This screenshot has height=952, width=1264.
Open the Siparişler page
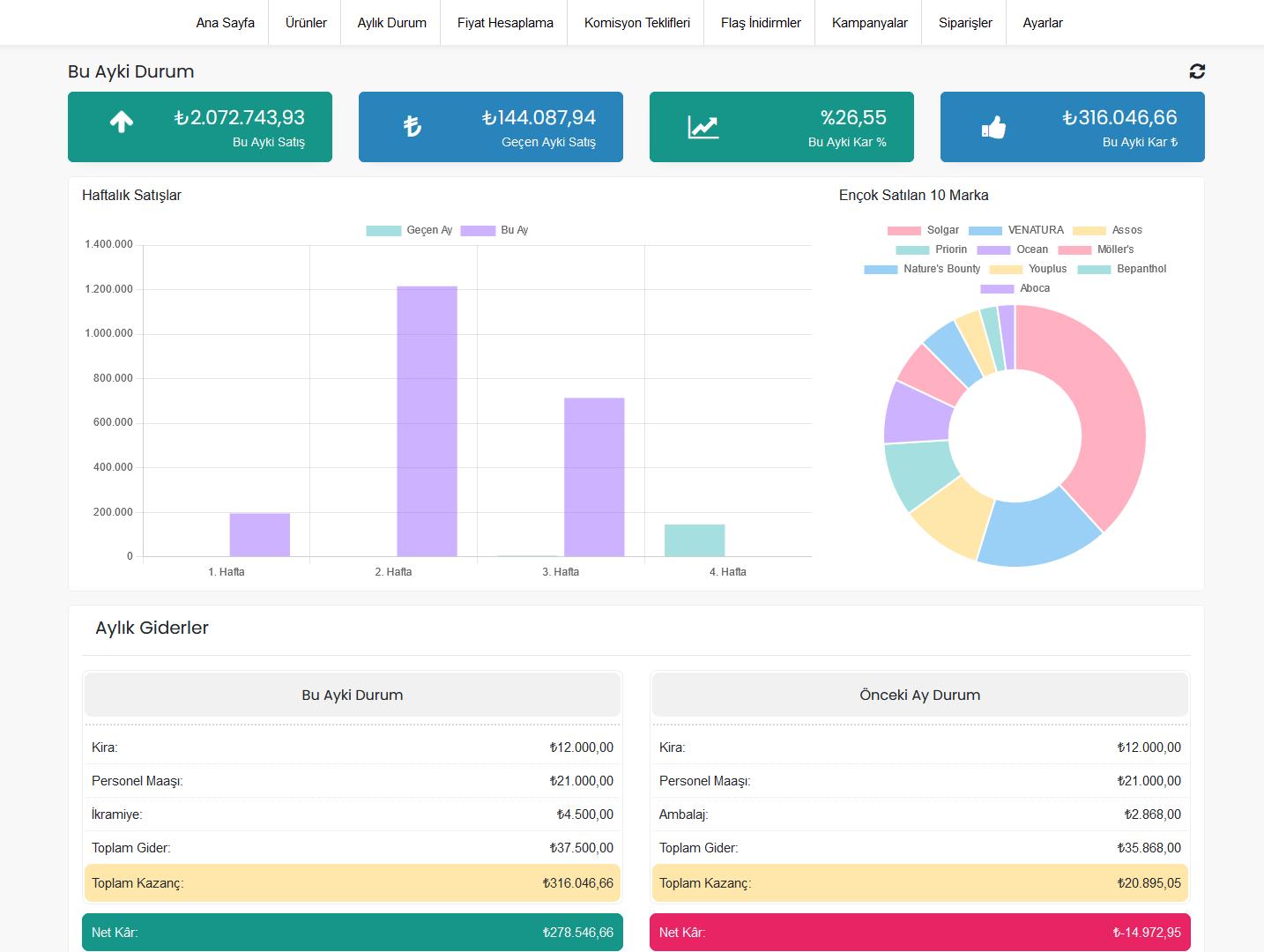point(965,23)
